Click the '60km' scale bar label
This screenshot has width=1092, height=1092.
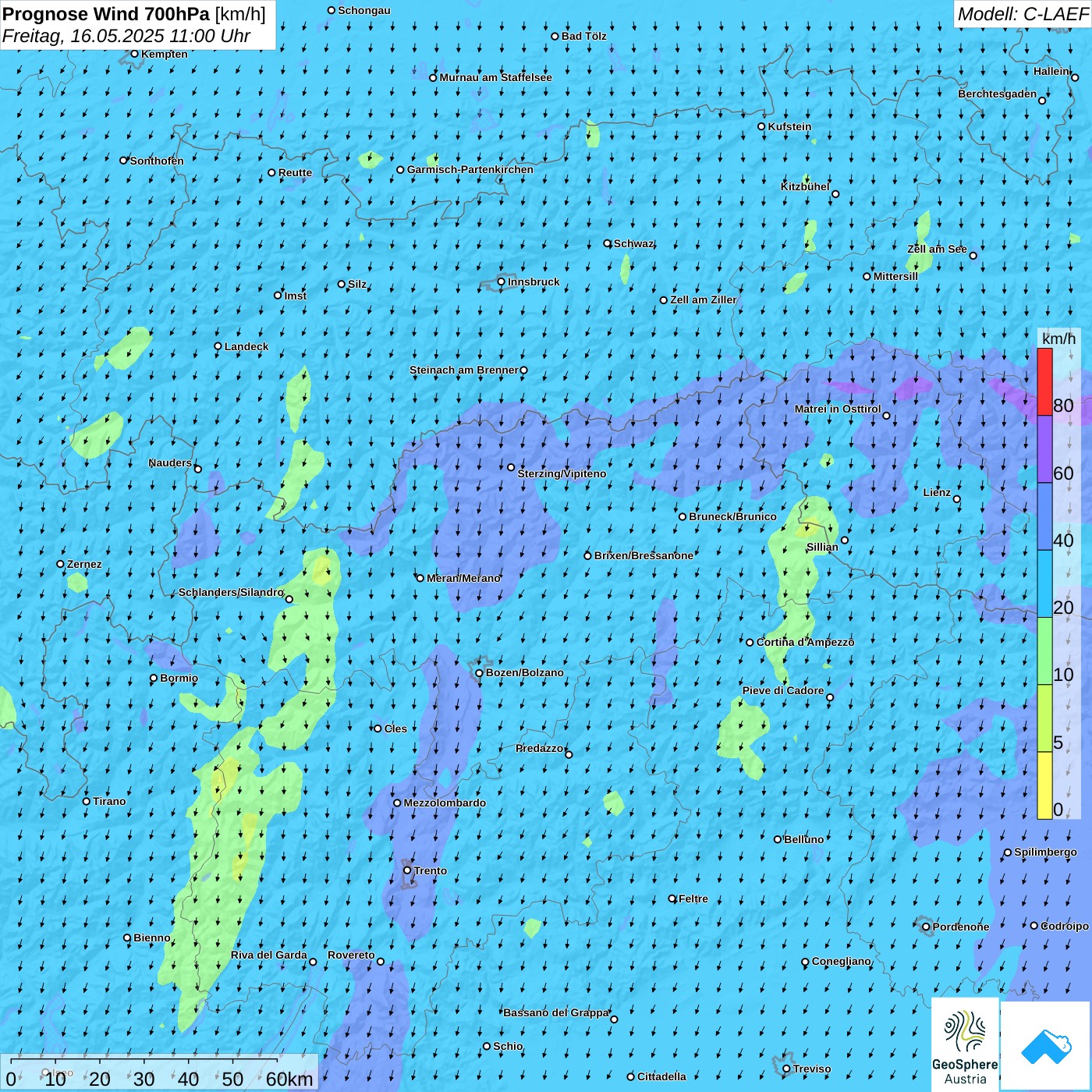click(x=289, y=1079)
